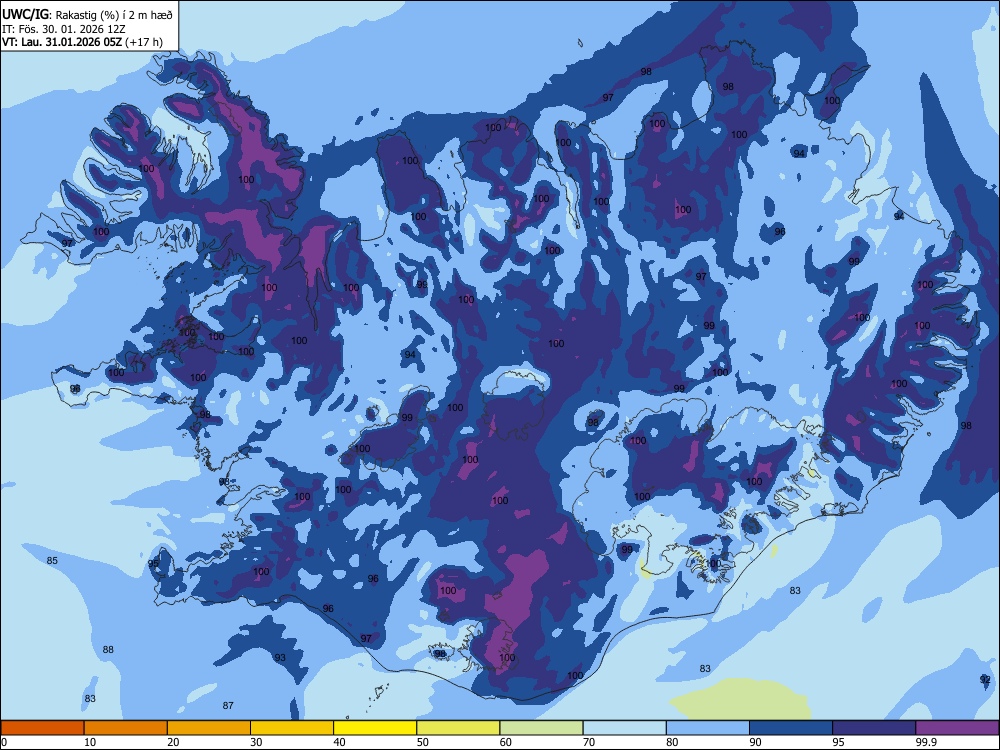Click the '93' humidity value on the map
1000x750 pixels.
tap(280, 658)
